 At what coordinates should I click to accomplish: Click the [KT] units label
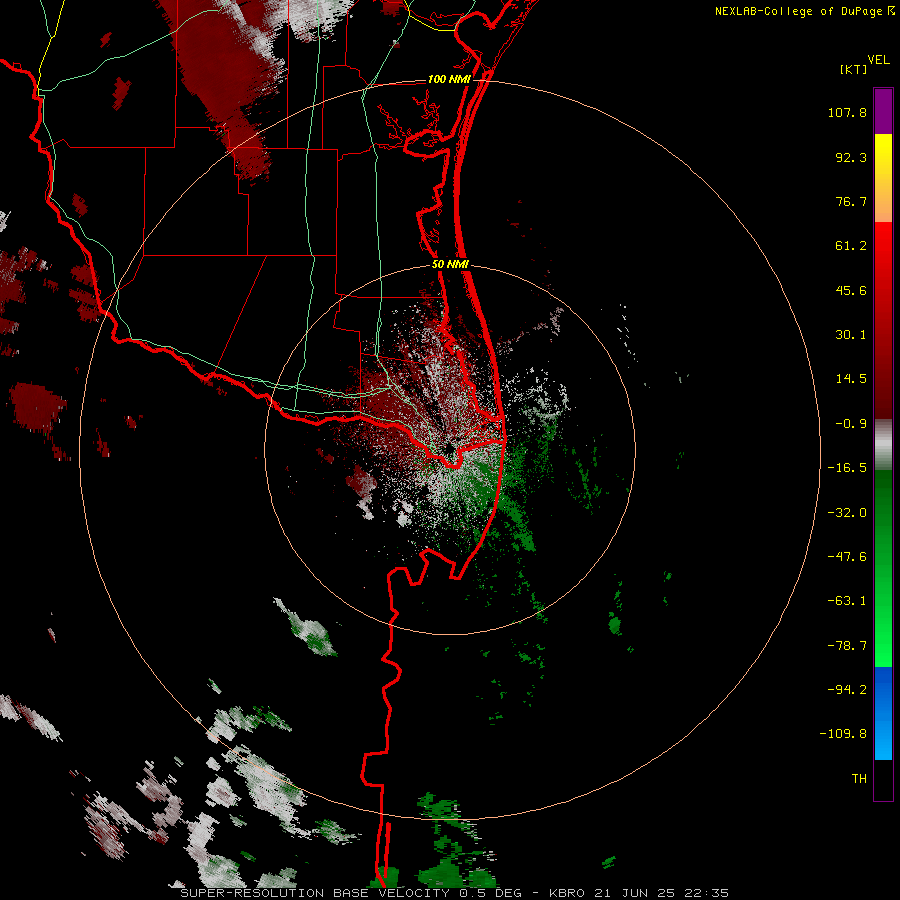853,69
